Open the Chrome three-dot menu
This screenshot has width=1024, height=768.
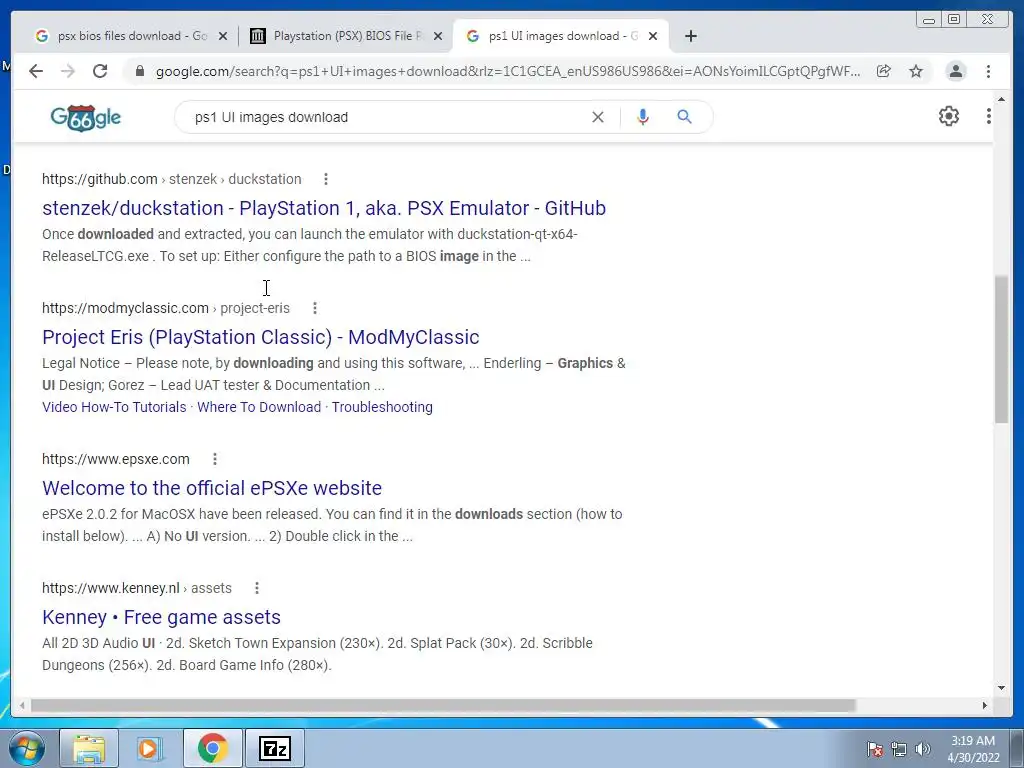[x=988, y=71]
